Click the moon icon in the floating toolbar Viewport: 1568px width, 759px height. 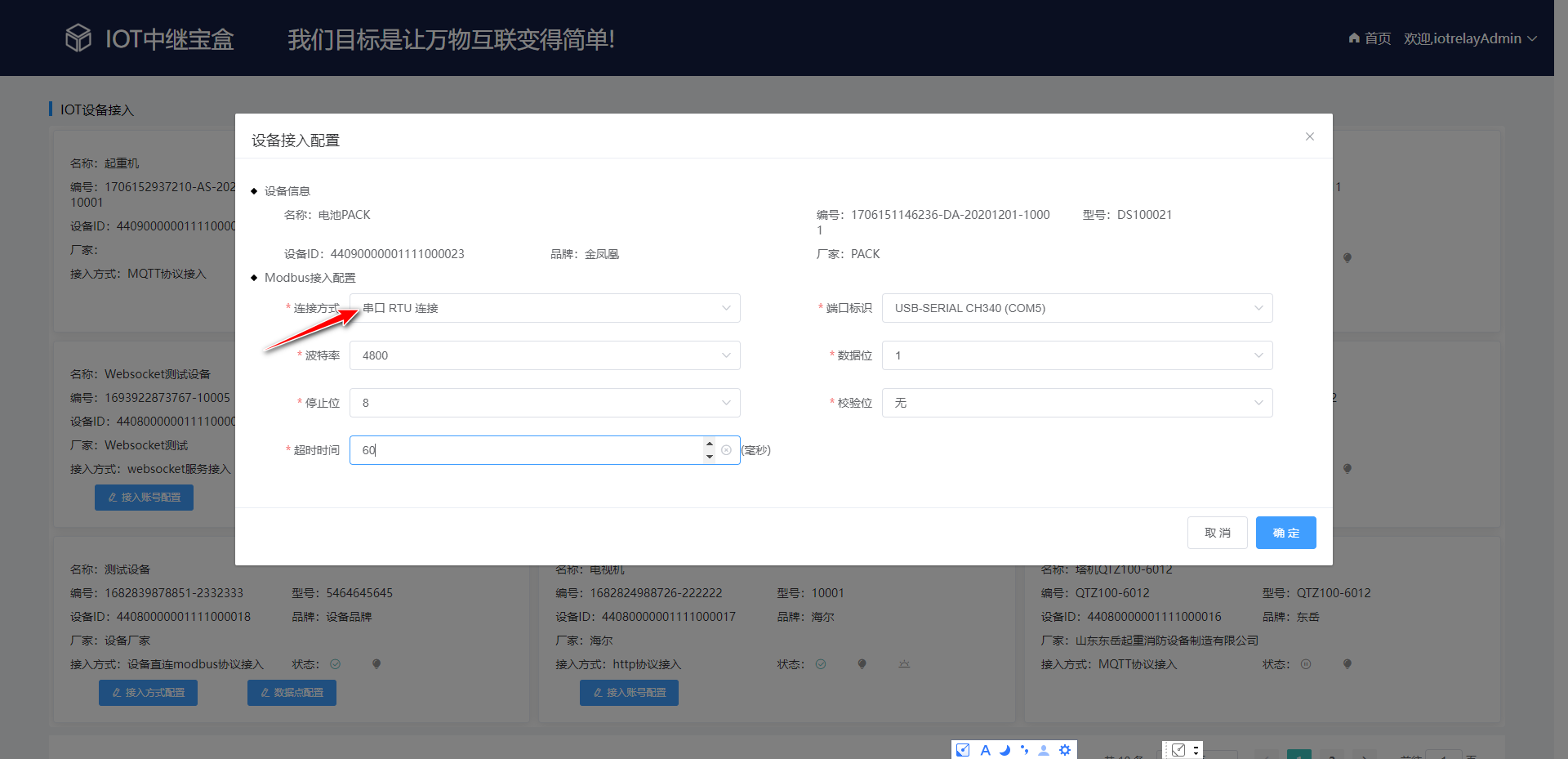(1005, 750)
